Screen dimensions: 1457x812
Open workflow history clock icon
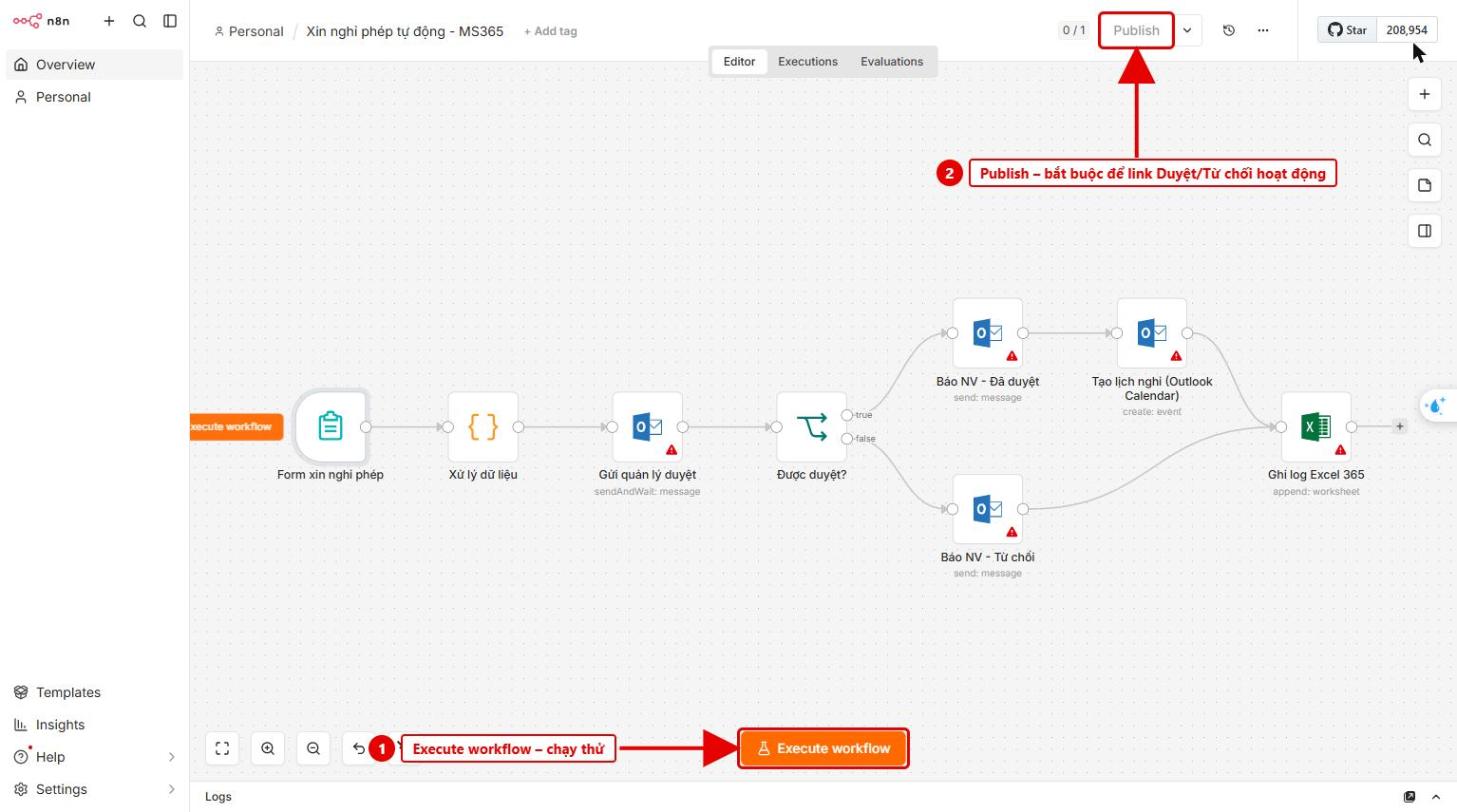coord(1229,30)
